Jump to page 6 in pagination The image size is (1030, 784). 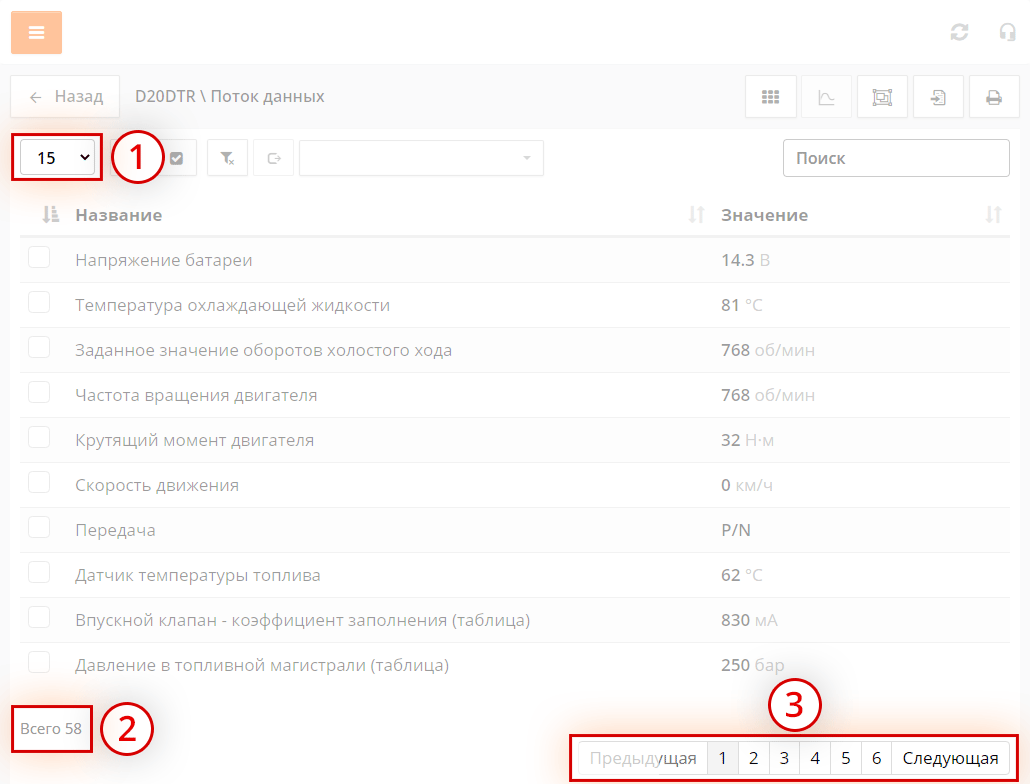(876, 758)
